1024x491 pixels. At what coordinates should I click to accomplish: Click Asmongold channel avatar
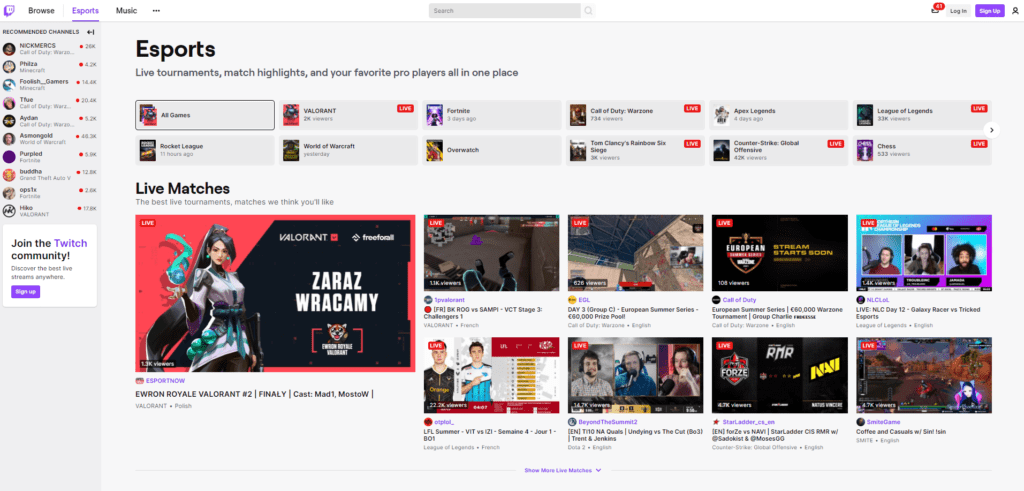pos(9,138)
